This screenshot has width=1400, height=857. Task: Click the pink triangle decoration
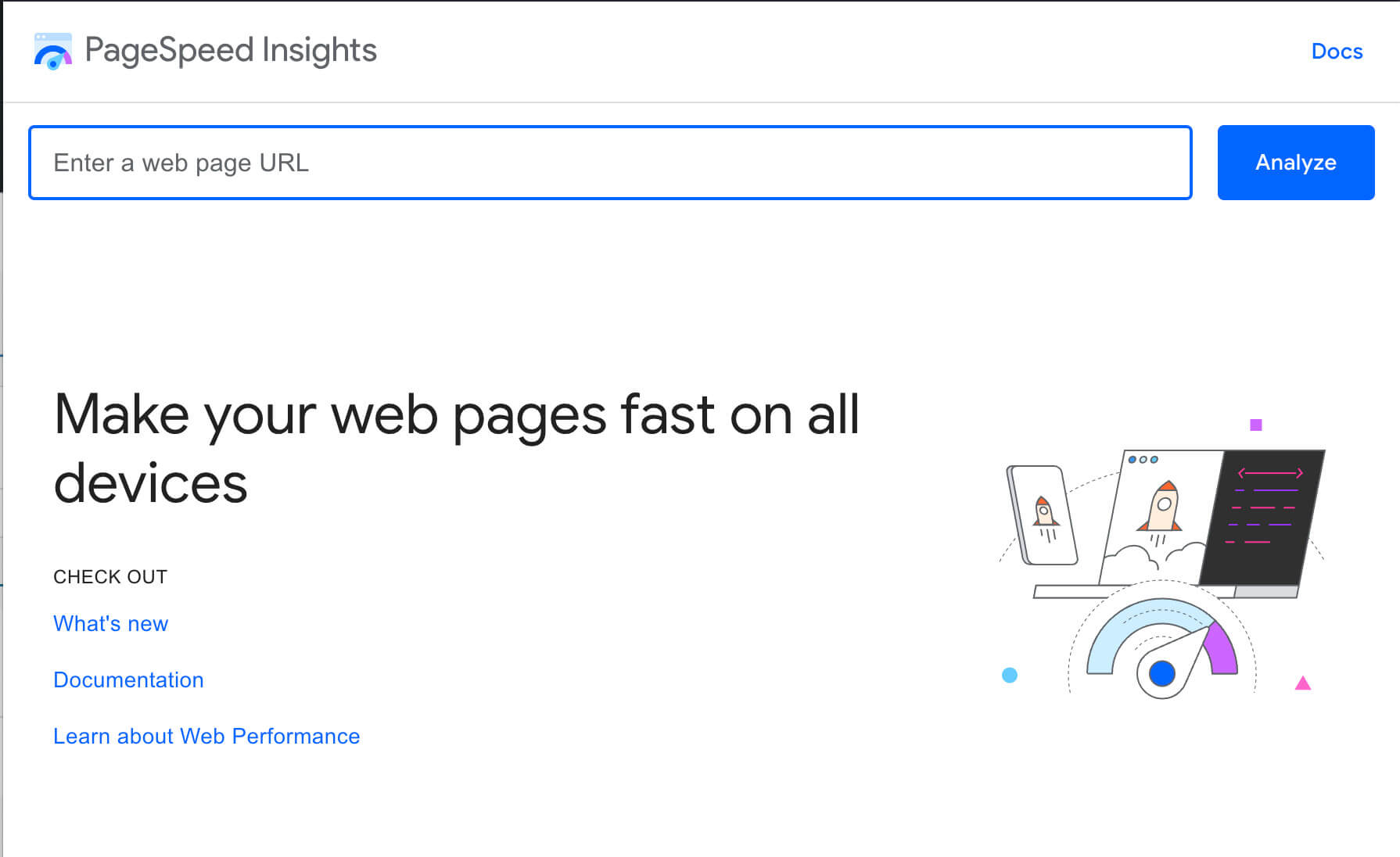pos(1302,683)
